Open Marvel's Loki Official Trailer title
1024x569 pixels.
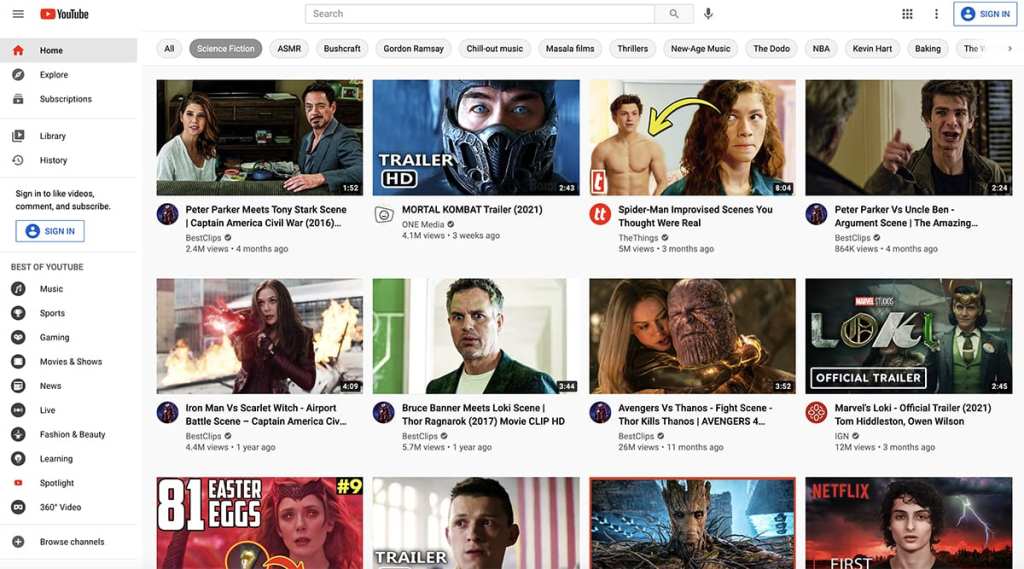coord(912,415)
